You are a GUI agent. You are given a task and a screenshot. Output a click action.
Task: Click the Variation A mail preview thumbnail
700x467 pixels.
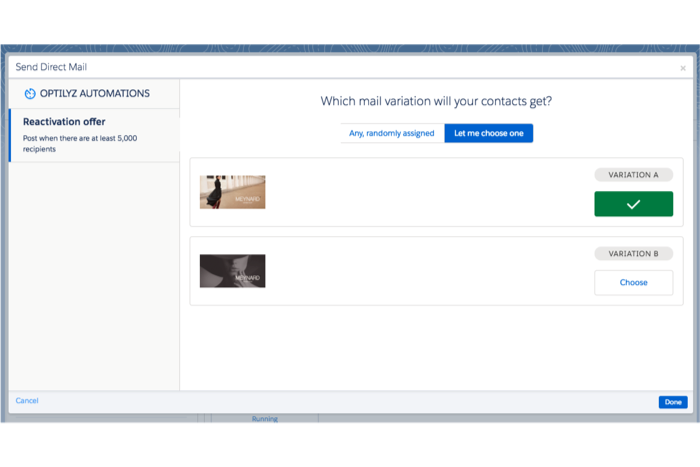click(x=232, y=192)
